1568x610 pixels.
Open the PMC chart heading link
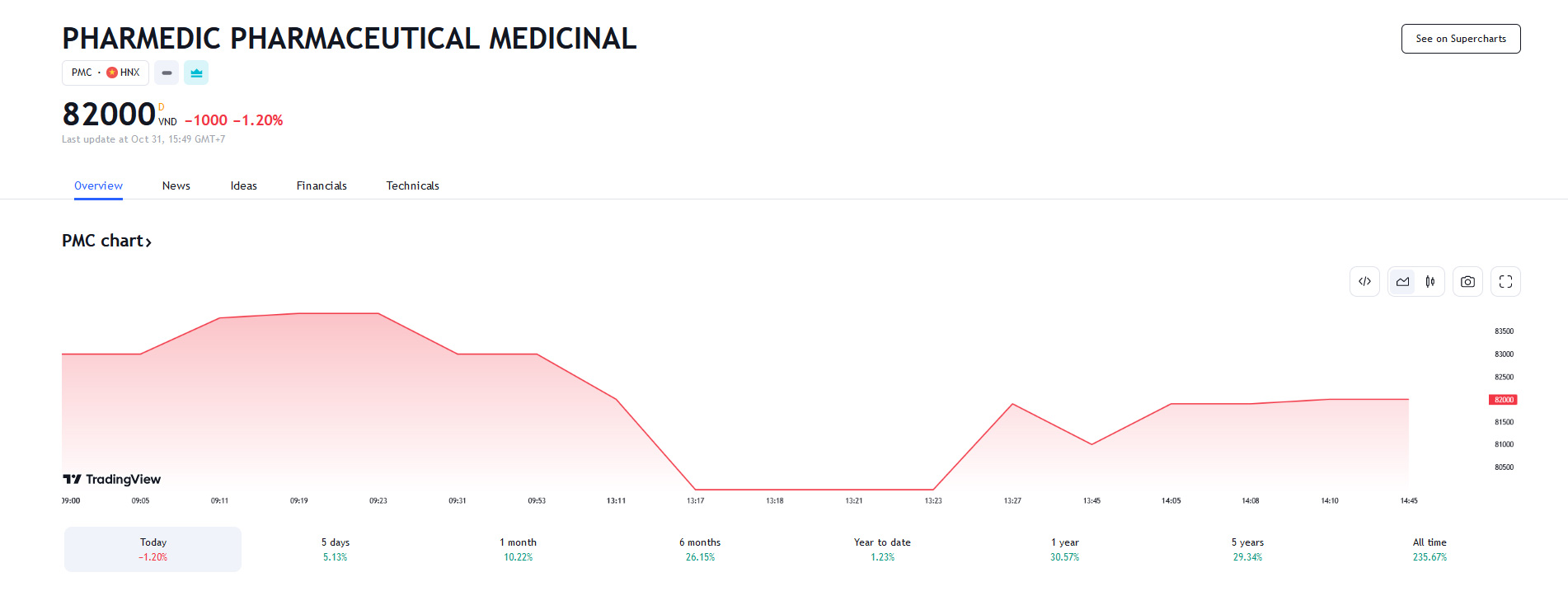tap(106, 241)
